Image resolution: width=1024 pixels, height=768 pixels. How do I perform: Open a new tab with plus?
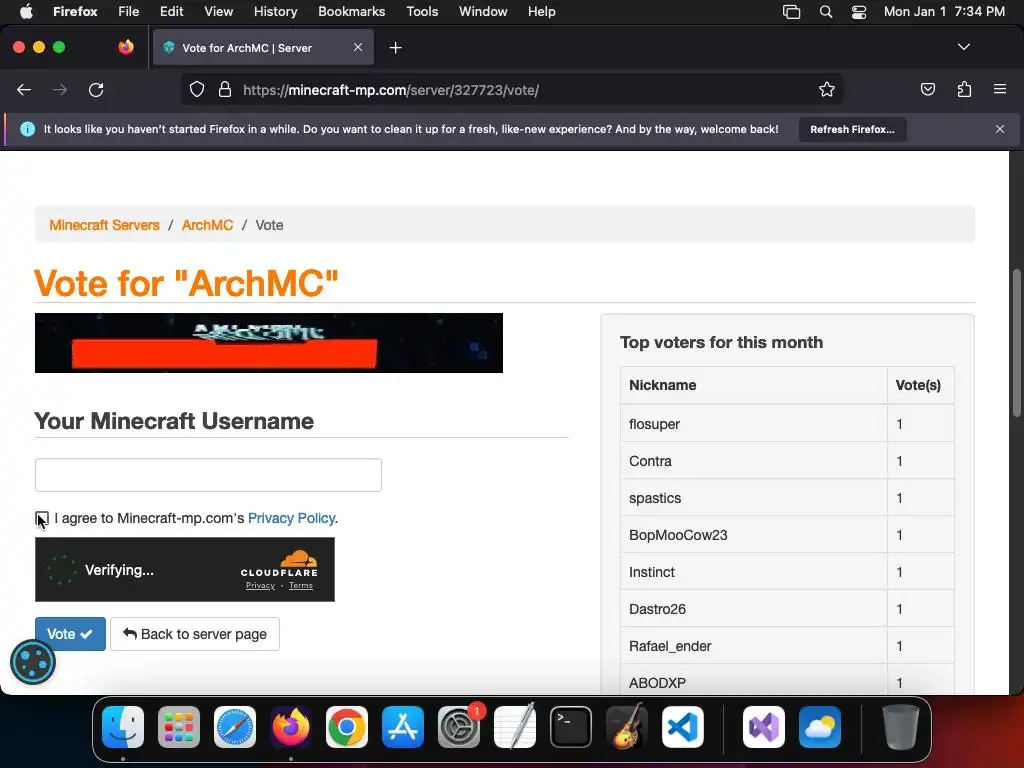(x=395, y=48)
